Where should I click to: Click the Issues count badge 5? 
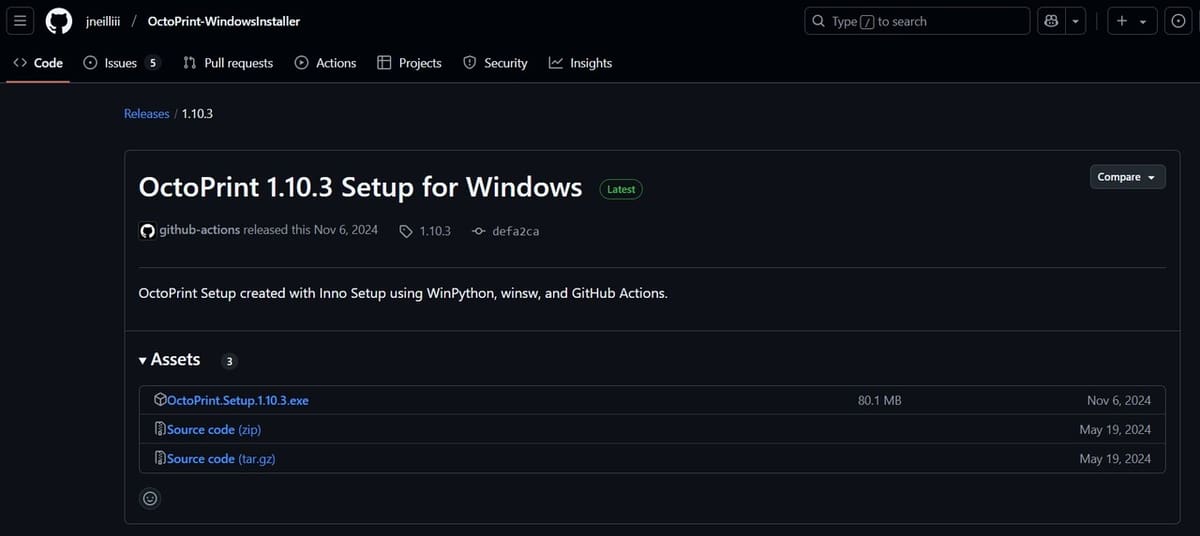(x=153, y=63)
